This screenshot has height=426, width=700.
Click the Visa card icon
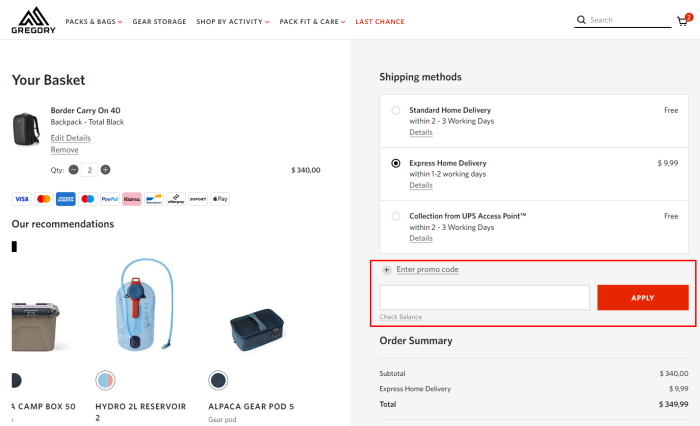[21, 199]
